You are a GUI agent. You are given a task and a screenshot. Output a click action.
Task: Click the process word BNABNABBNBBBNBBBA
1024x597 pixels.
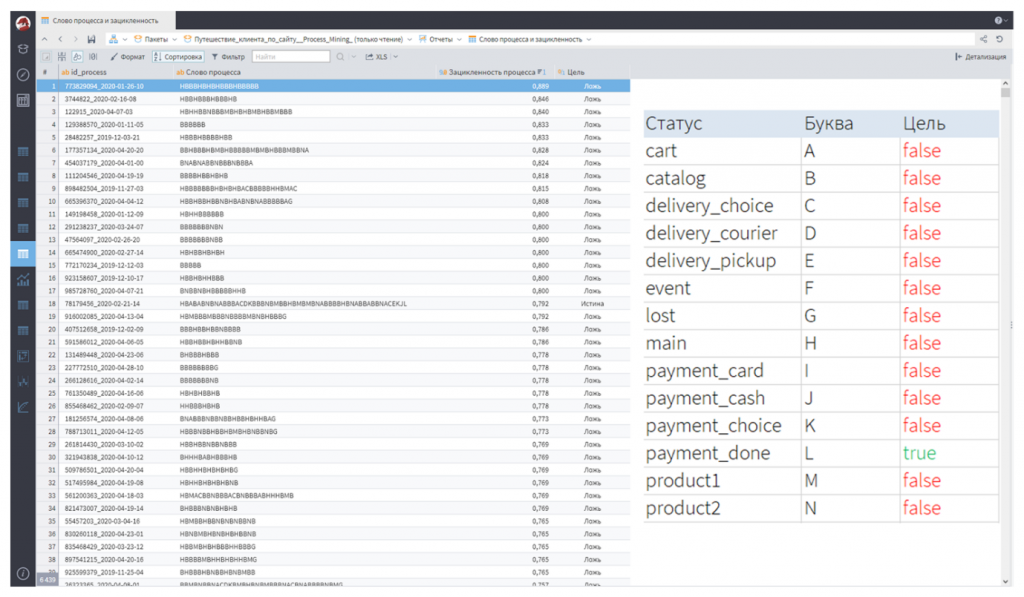pos(216,163)
